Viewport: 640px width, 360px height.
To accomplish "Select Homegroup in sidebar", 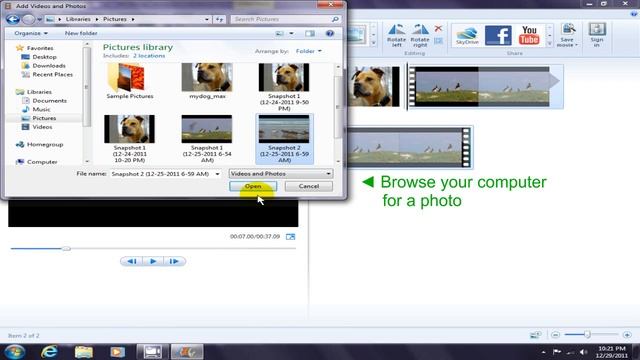I will (44, 144).
